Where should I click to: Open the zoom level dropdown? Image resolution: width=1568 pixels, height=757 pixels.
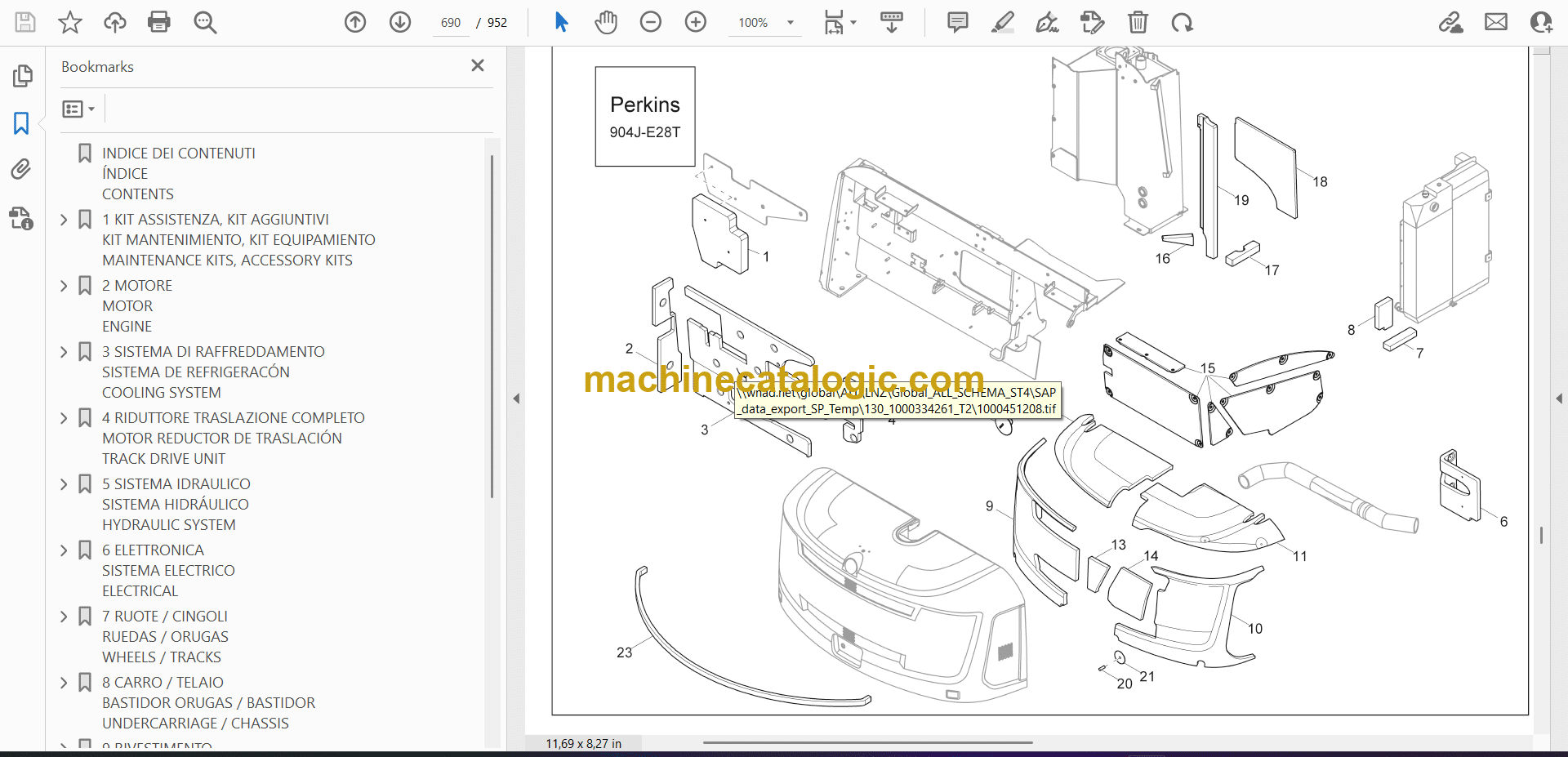coord(790,23)
